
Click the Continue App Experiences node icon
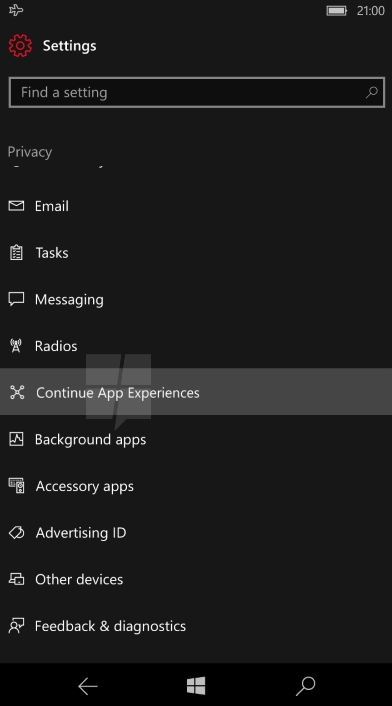[x=17, y=393]
